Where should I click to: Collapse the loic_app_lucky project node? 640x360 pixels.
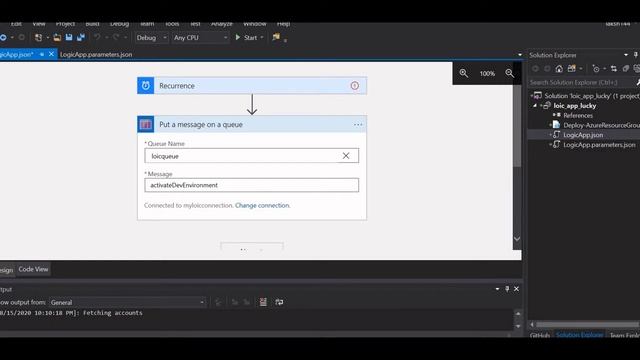pos(535,106)
